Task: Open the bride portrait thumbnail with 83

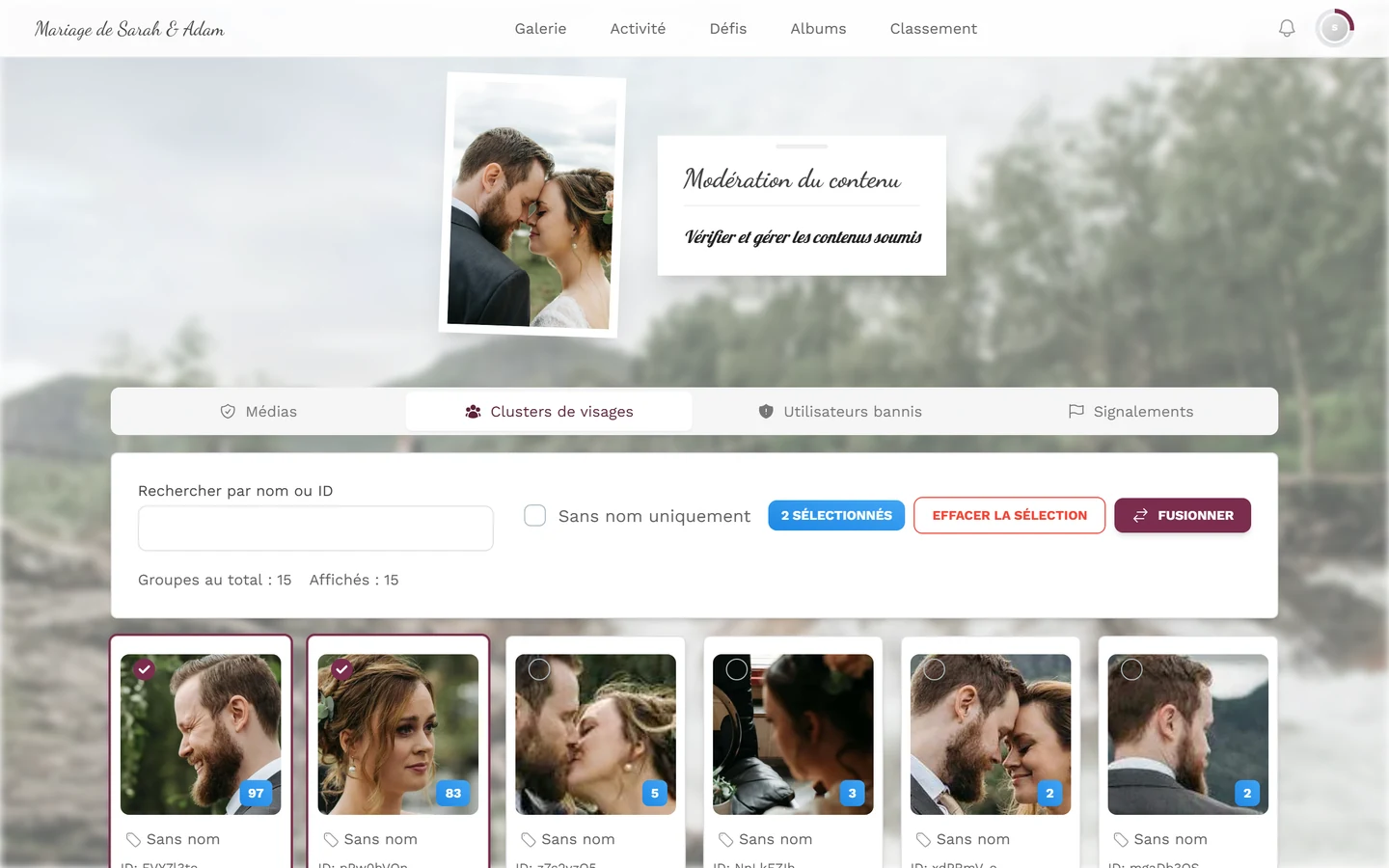Action: pyautogui.click(x=398, y=734)
